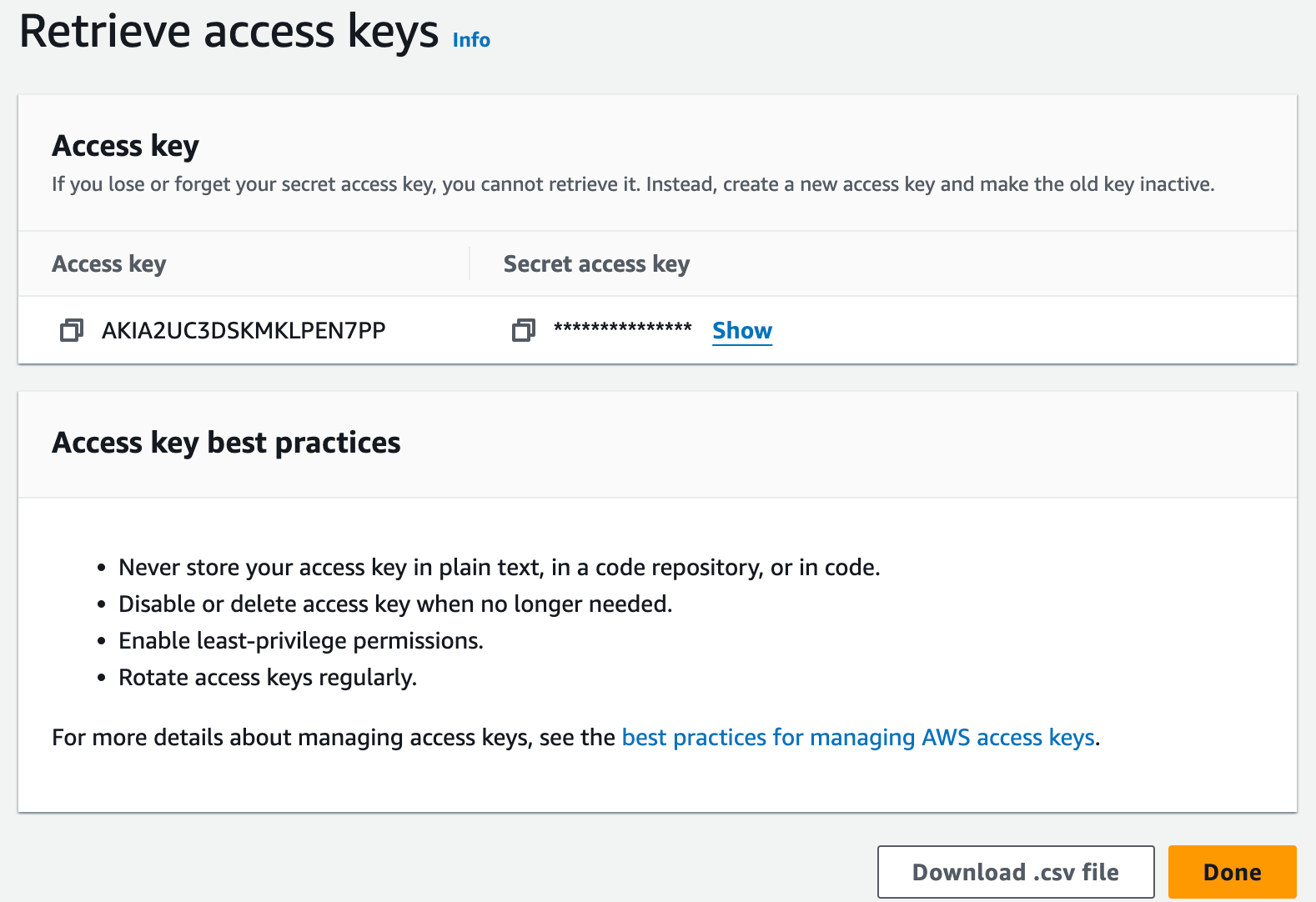Click the Access key section heading
This screenshot has height=902, width=1316.
[x=125, y=146]
